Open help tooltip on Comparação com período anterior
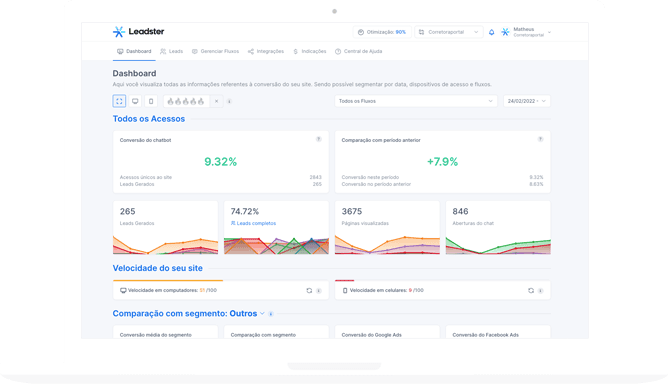The height and width of the screenshot is (384, 668). click(540, 139)
